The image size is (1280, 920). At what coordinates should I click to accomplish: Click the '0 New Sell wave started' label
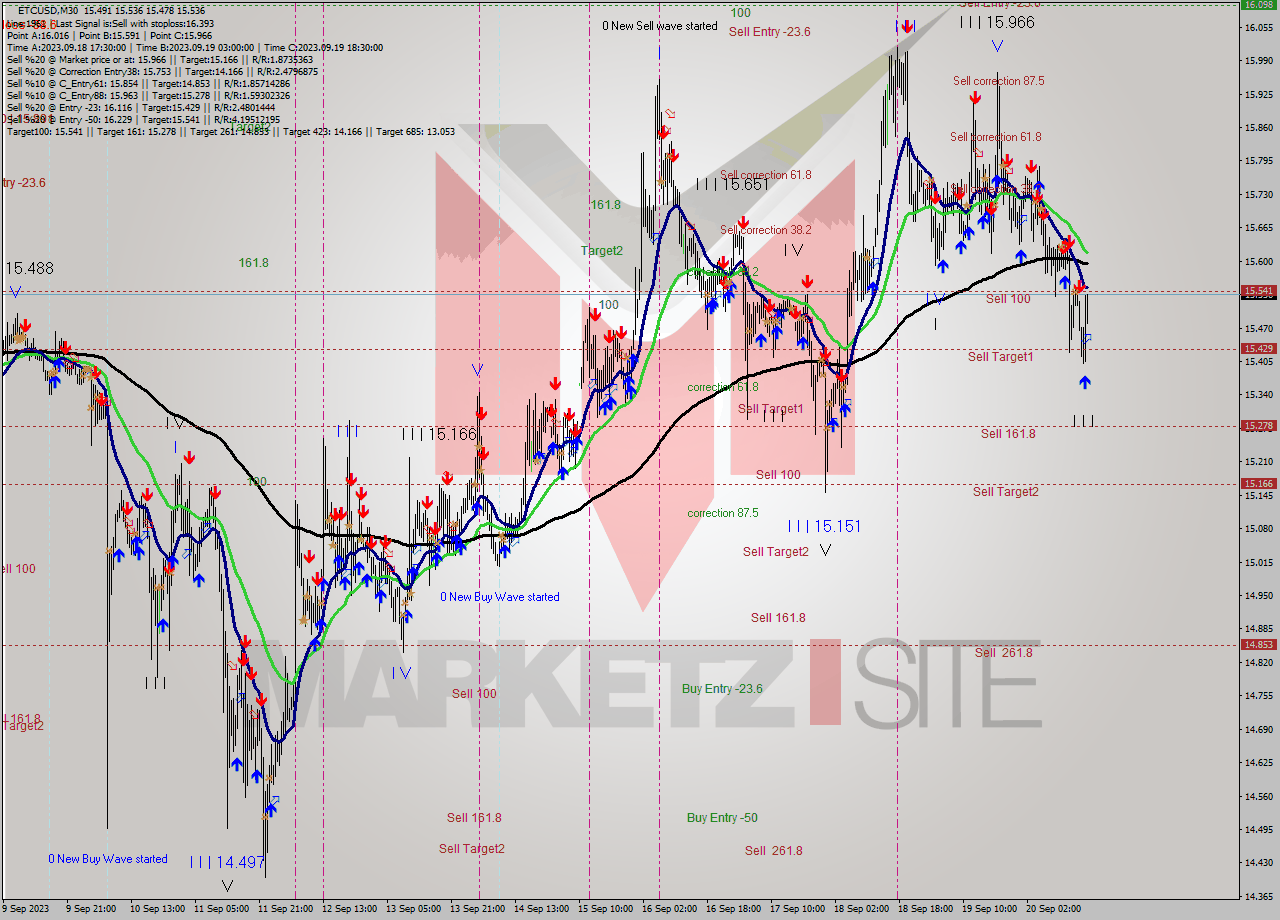pyautogui.click(x=660, y=26)
